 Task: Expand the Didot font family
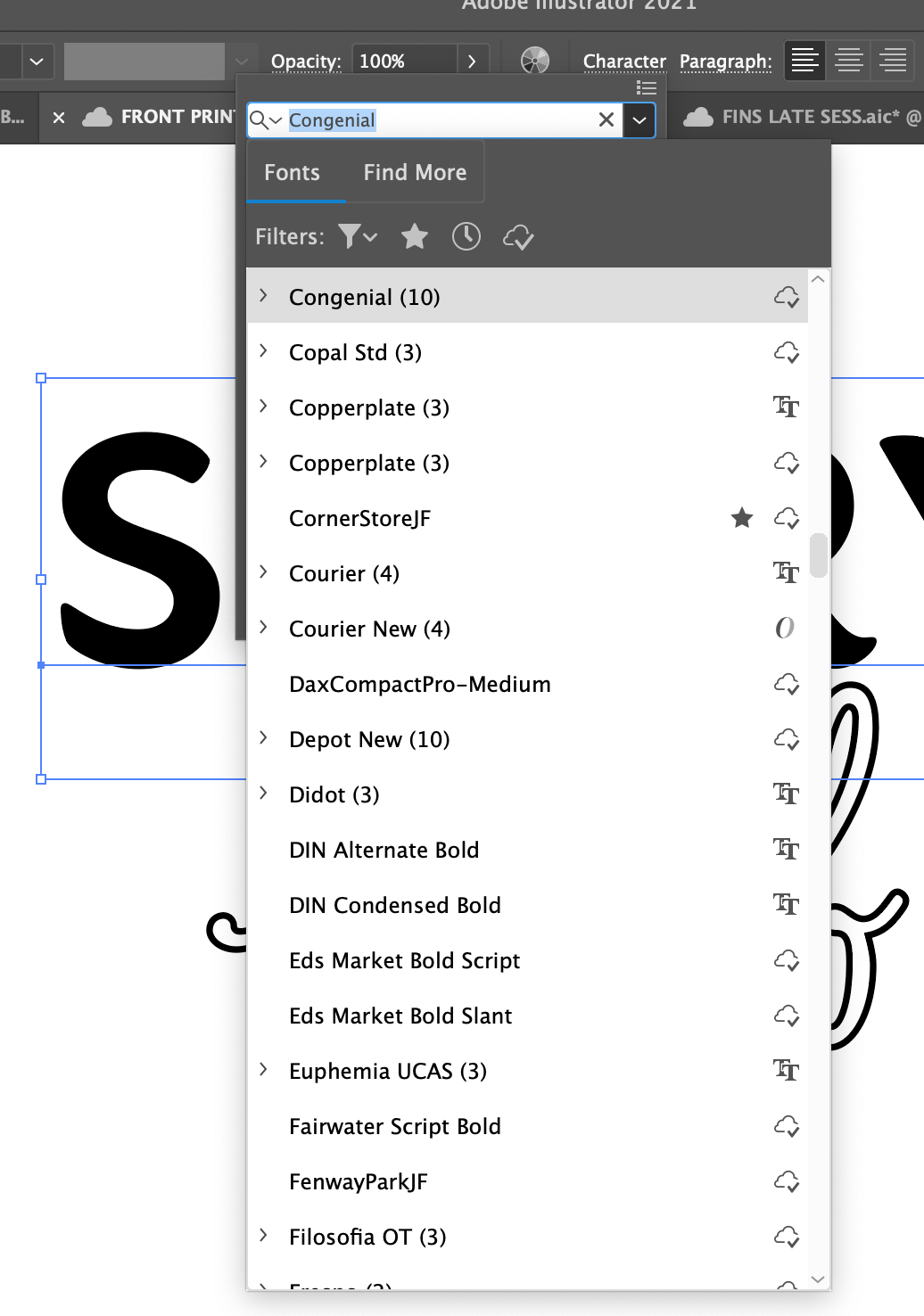coord(263,793)
